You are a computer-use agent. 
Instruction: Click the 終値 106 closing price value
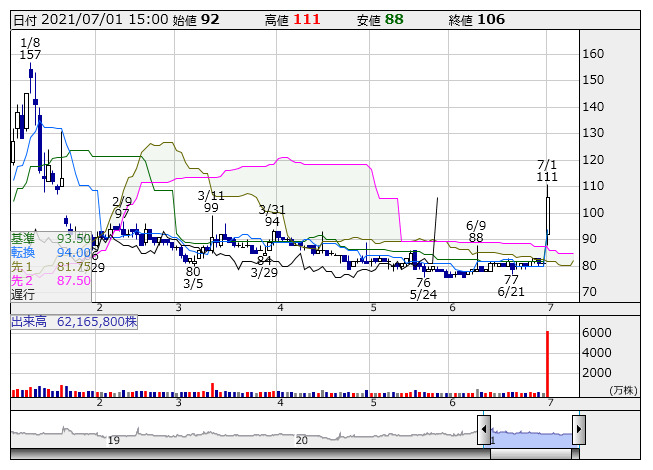(x=477, y=20)
